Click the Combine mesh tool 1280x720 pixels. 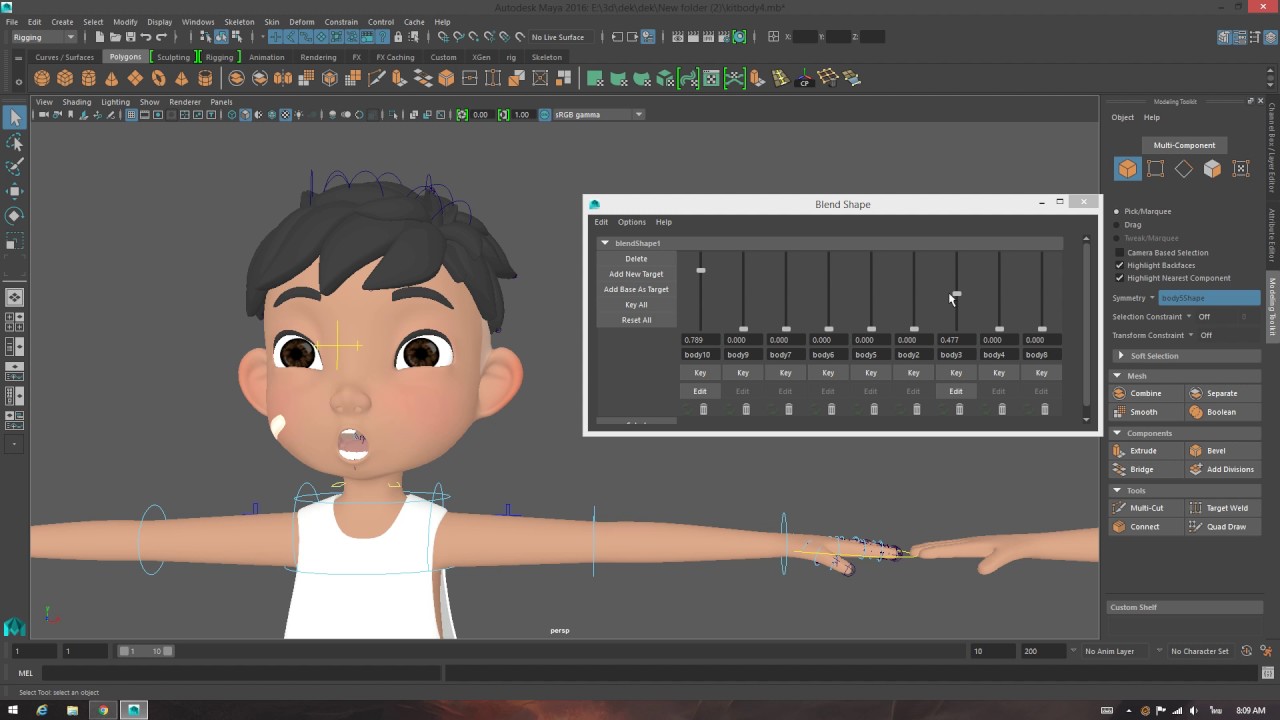tap(1146, 393)
